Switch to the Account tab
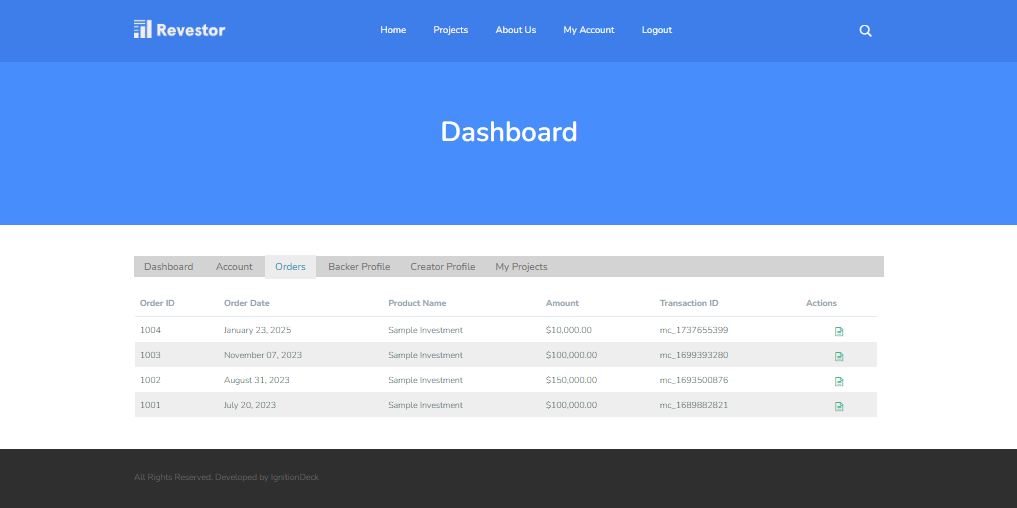Viewport: 1017px width, 508px height. tap(234, 267)
